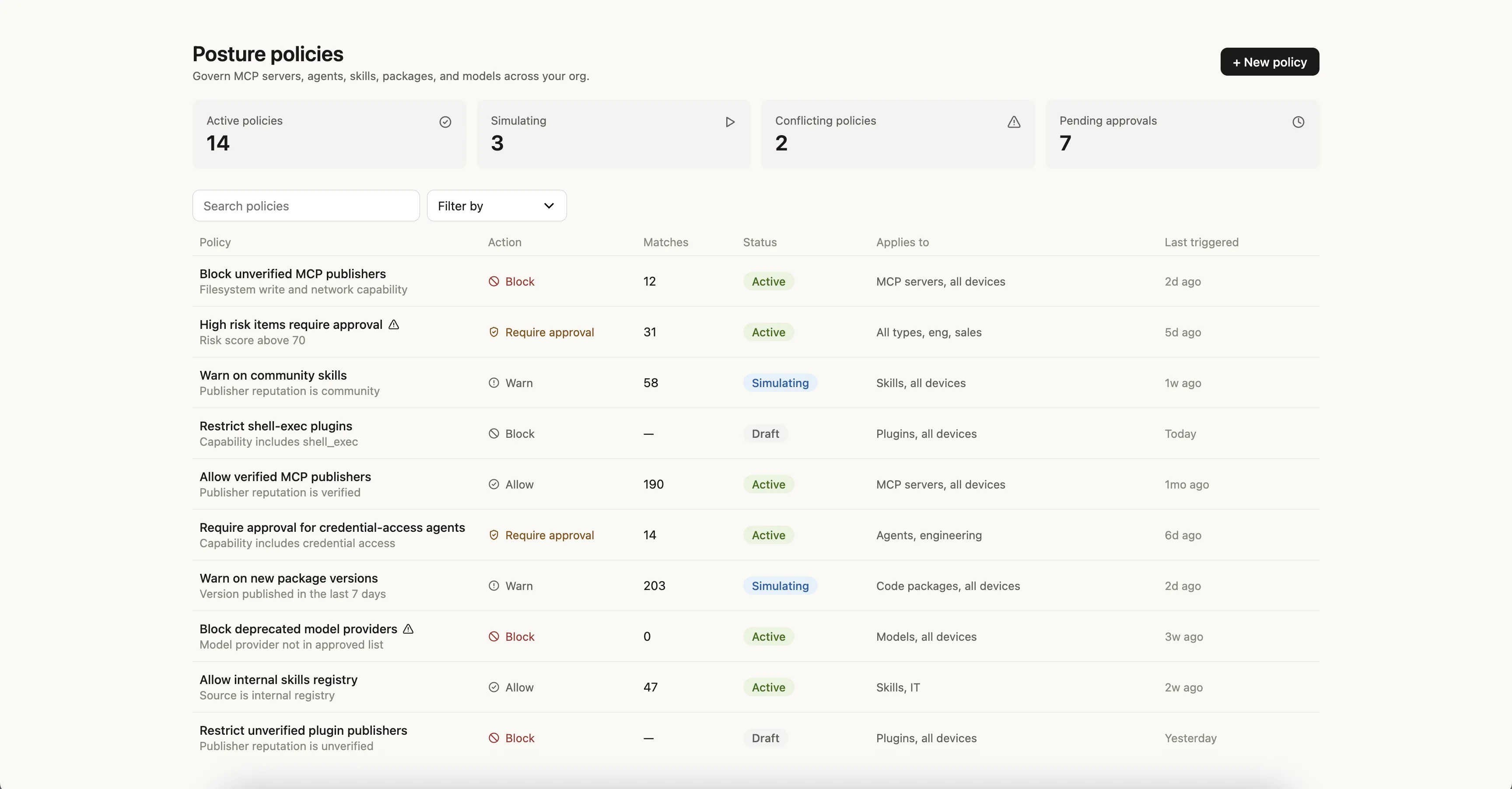
Task: Click 'Source is internal registry' condition text
Action: pos(266,695)
